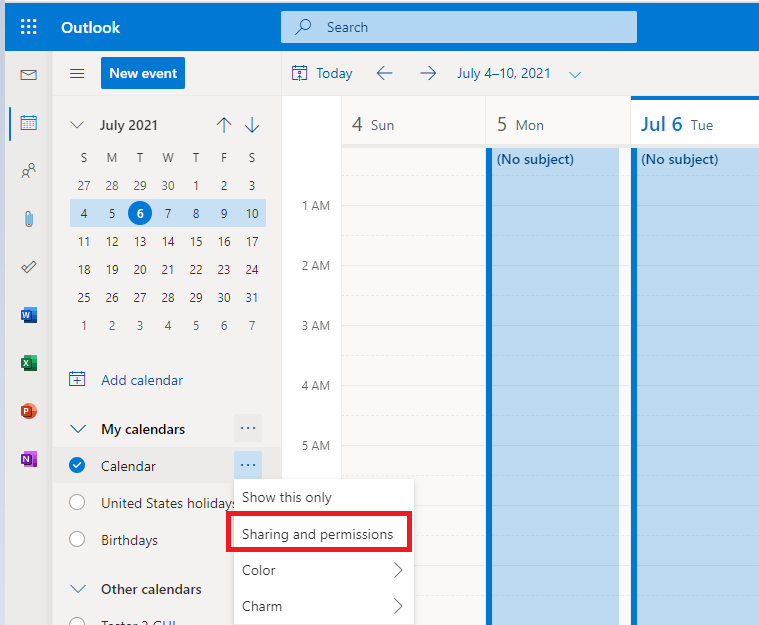759x625 pixels.
Task: Open the app launcher grid
Action: (29, 27)
